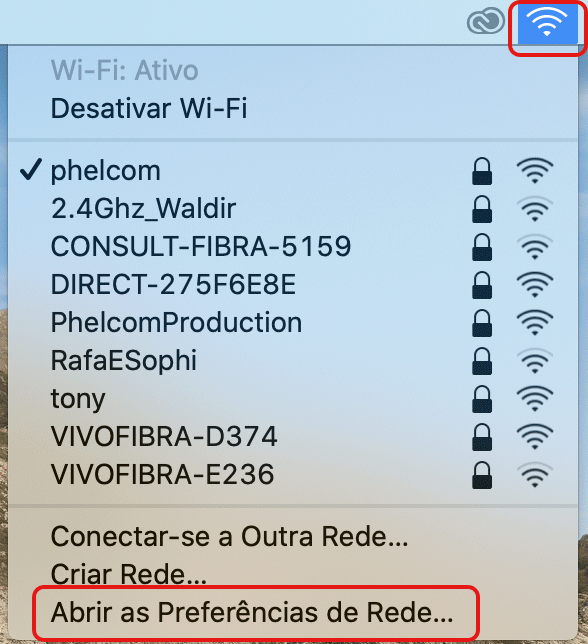Choose the DIRECT-275F6E8E network
This screenshot has height=644, width=588.
pyautogui.click(x=293, y=285)
